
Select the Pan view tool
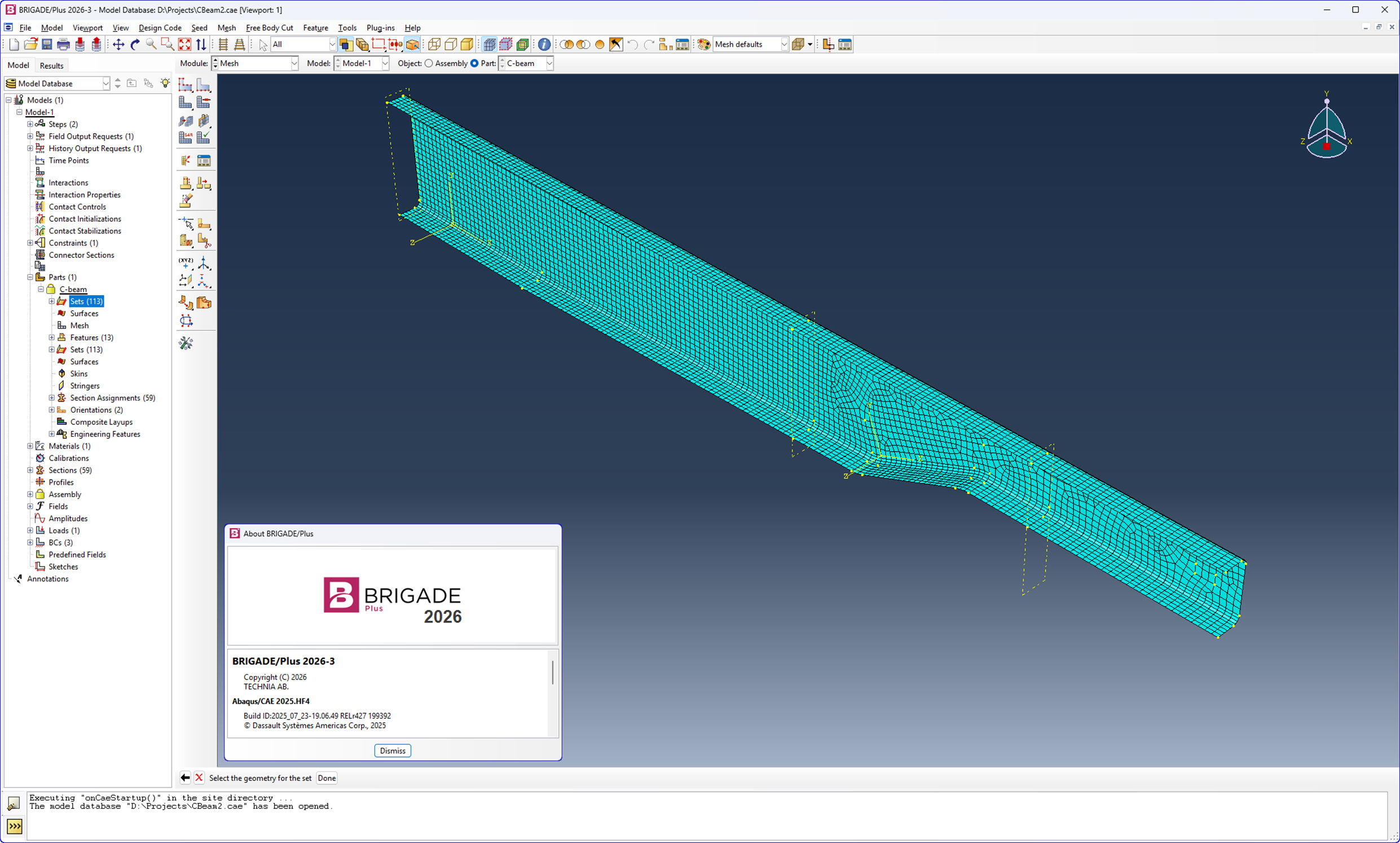pos(118,45)
